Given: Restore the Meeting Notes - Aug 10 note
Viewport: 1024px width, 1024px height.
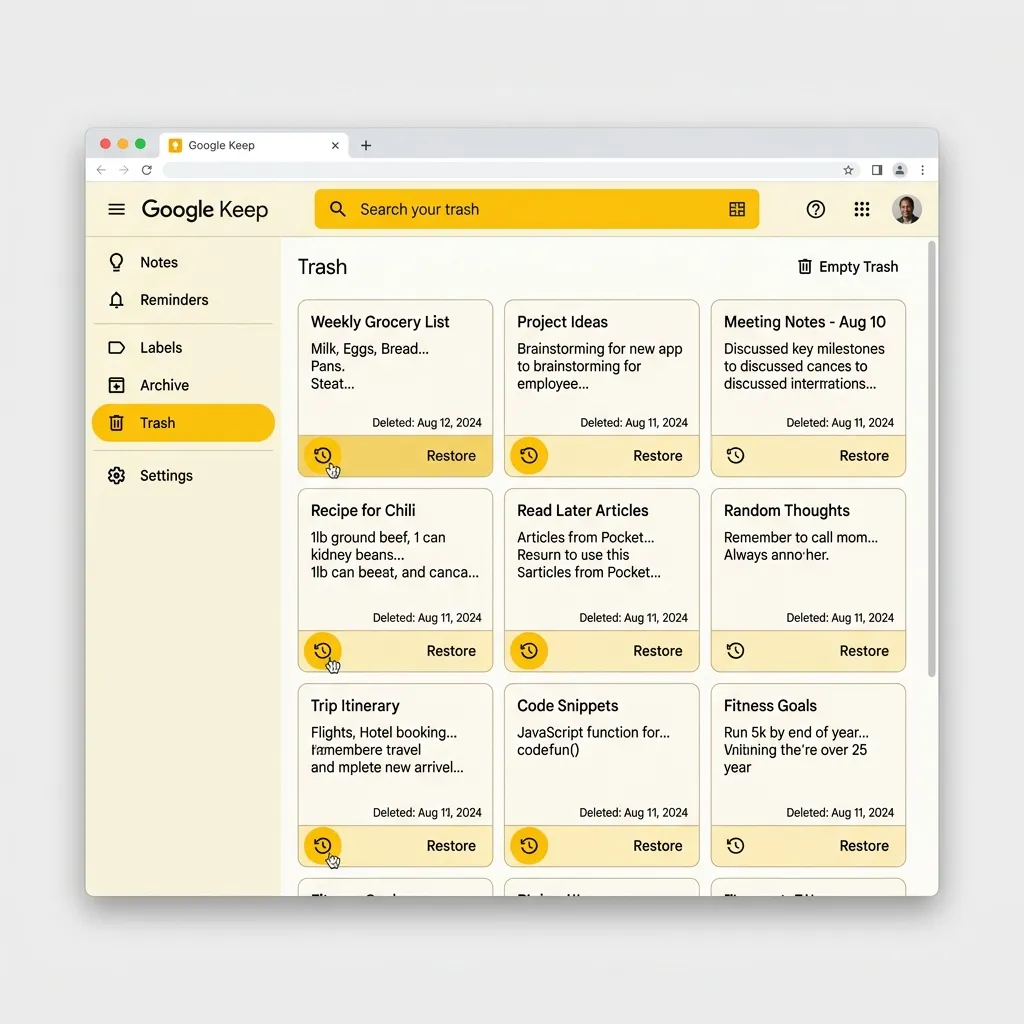Looking at the screenshot, I should (x=864, y=456).
